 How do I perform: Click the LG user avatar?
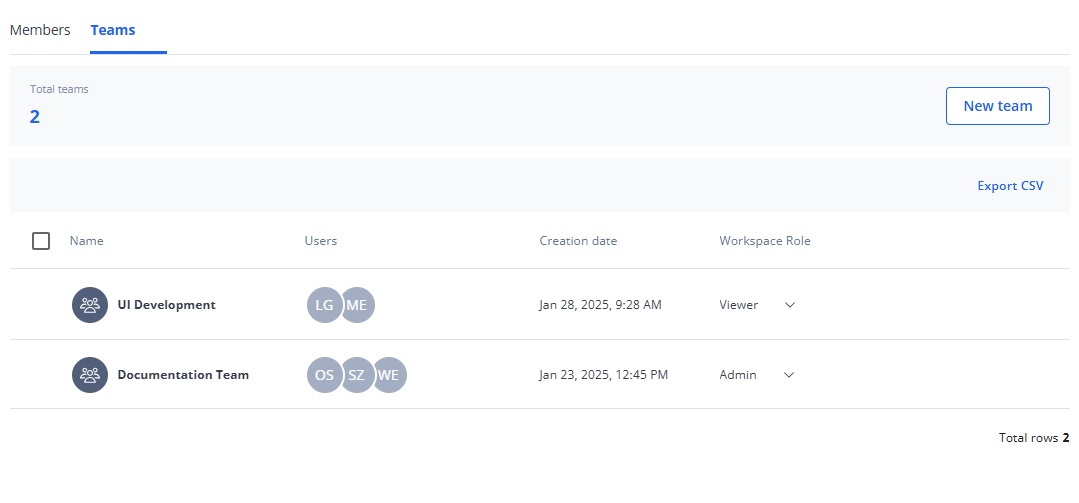point(324,305)
